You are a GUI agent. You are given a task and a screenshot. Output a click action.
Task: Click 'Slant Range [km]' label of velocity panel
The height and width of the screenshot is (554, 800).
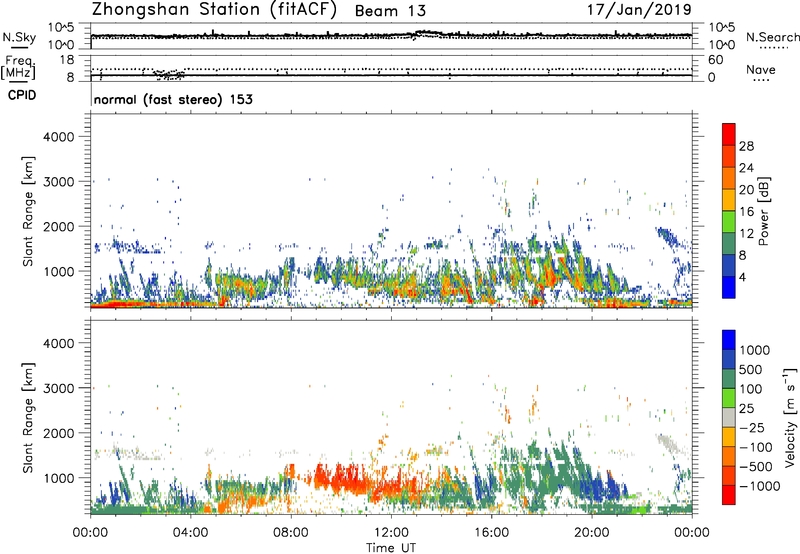point(28,418)
